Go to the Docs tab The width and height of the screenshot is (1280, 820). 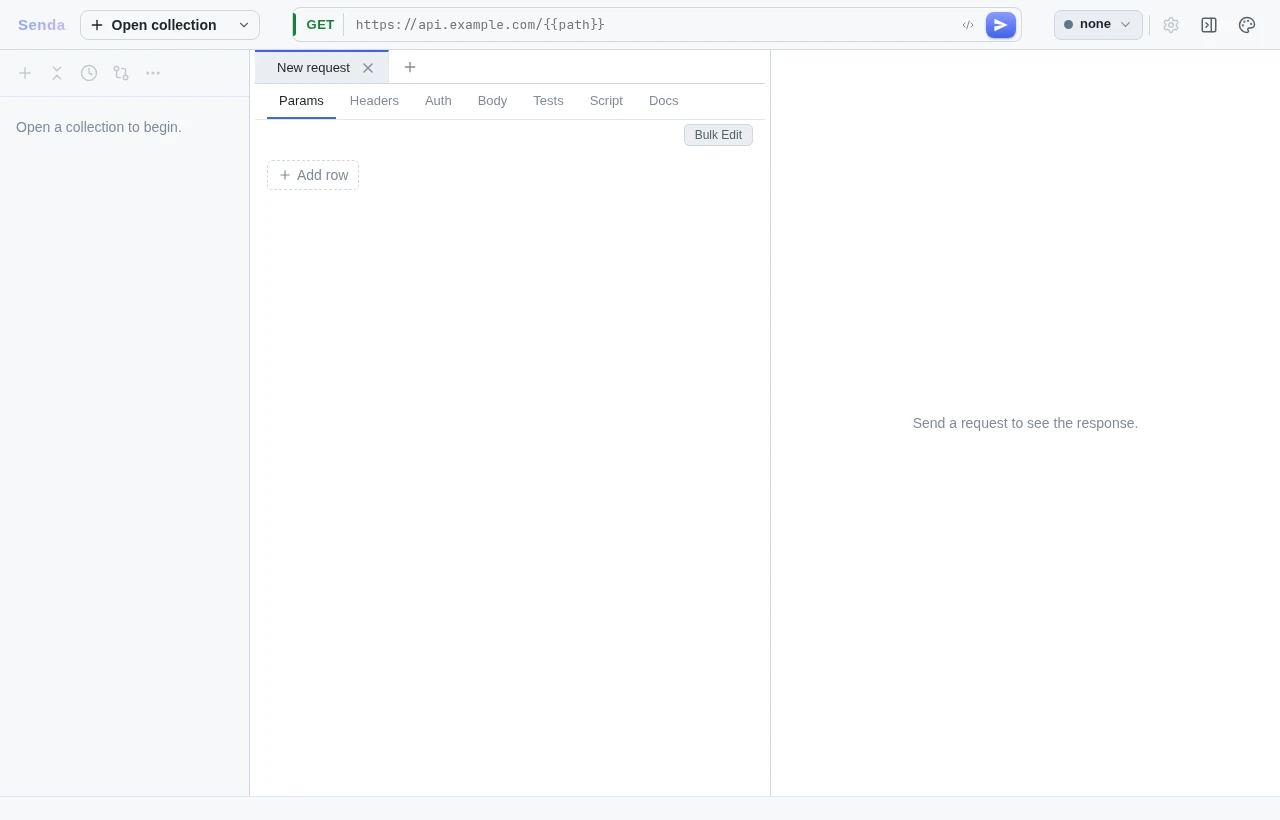coord(663,101)
